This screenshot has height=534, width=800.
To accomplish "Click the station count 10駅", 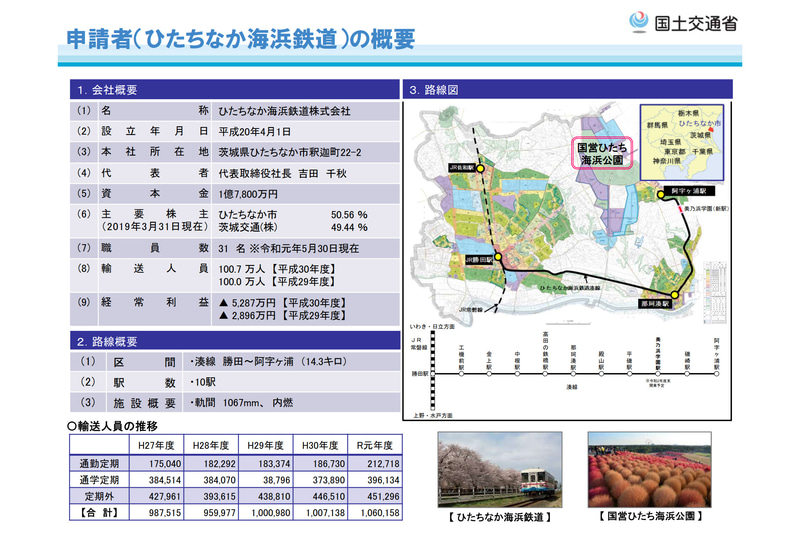I will tap(203, 382).
